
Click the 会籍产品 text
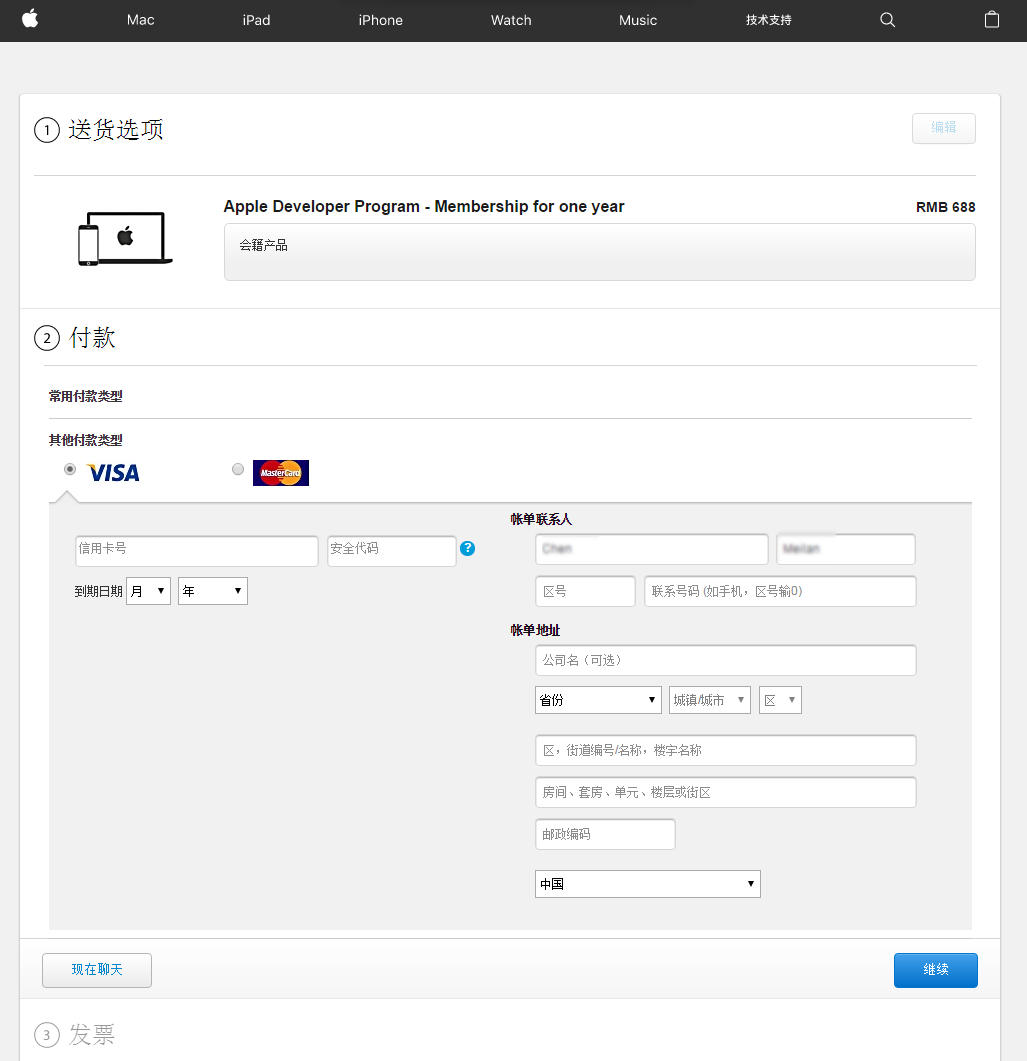(x=263, y=245)
